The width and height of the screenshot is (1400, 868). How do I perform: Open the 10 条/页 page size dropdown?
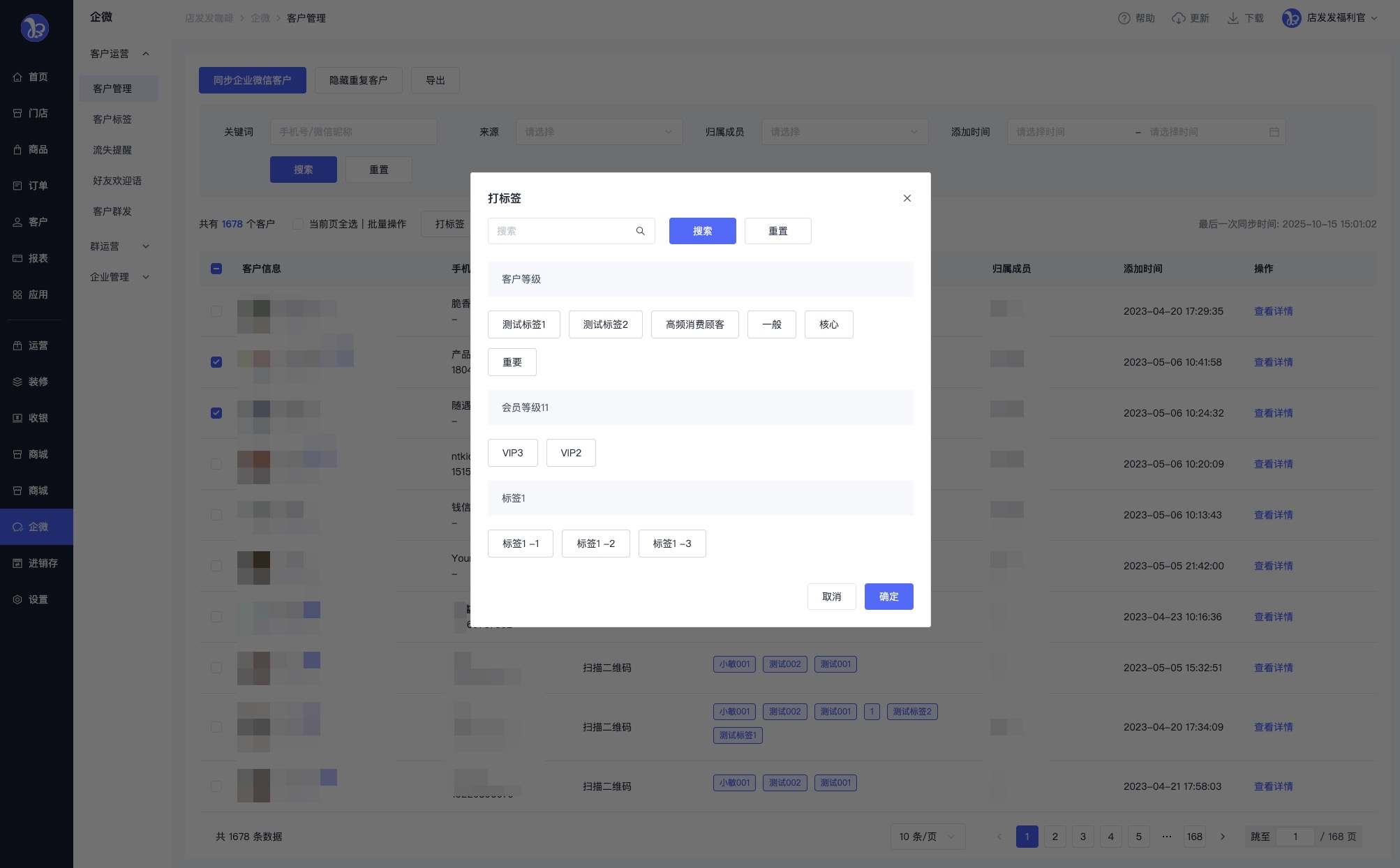click(928, 837)
